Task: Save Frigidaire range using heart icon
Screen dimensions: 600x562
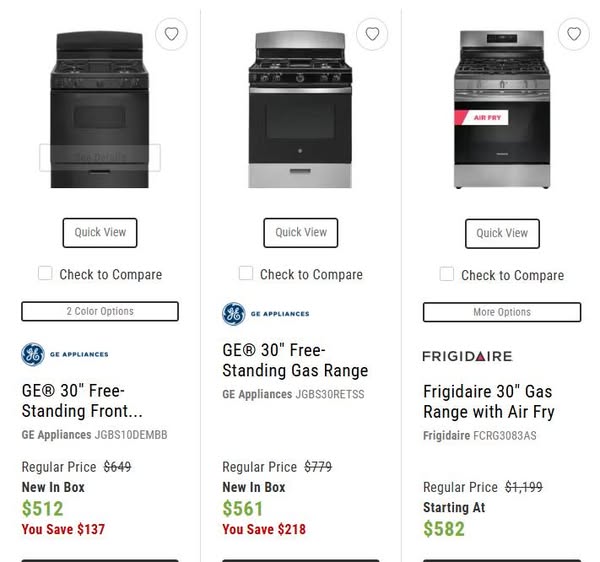Action: coord(573,34)
